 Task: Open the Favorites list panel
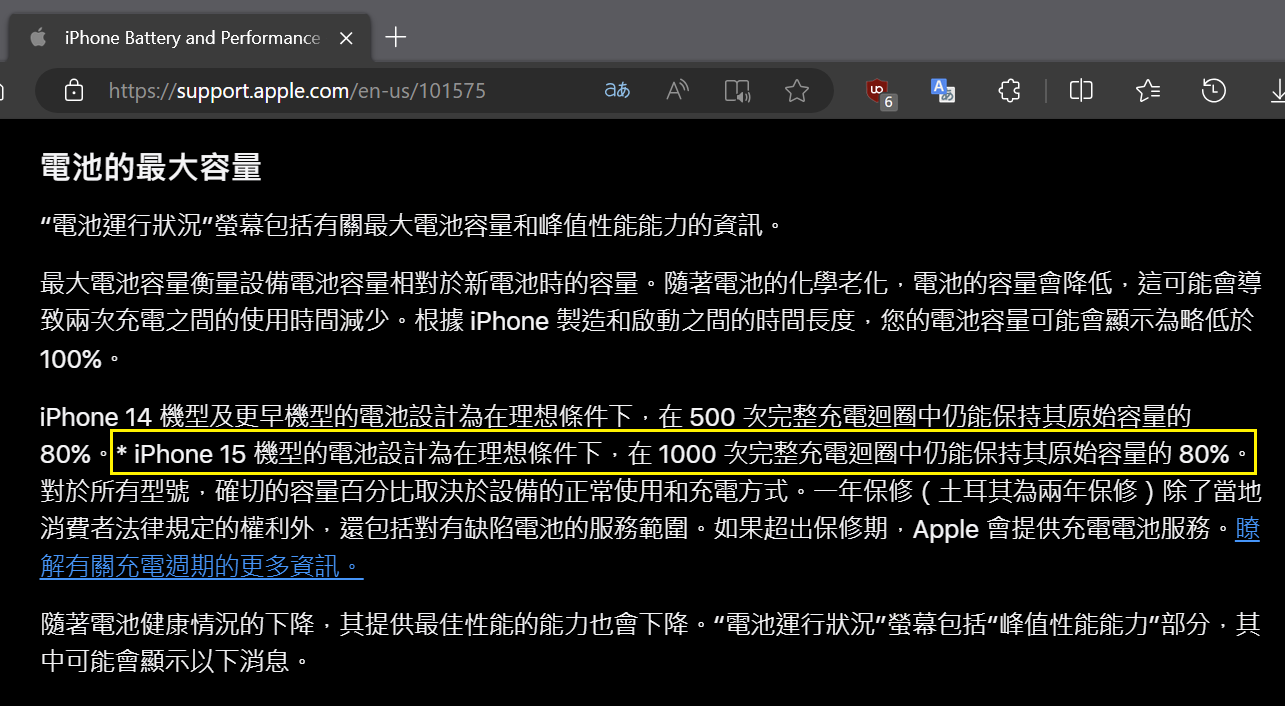1147,91
